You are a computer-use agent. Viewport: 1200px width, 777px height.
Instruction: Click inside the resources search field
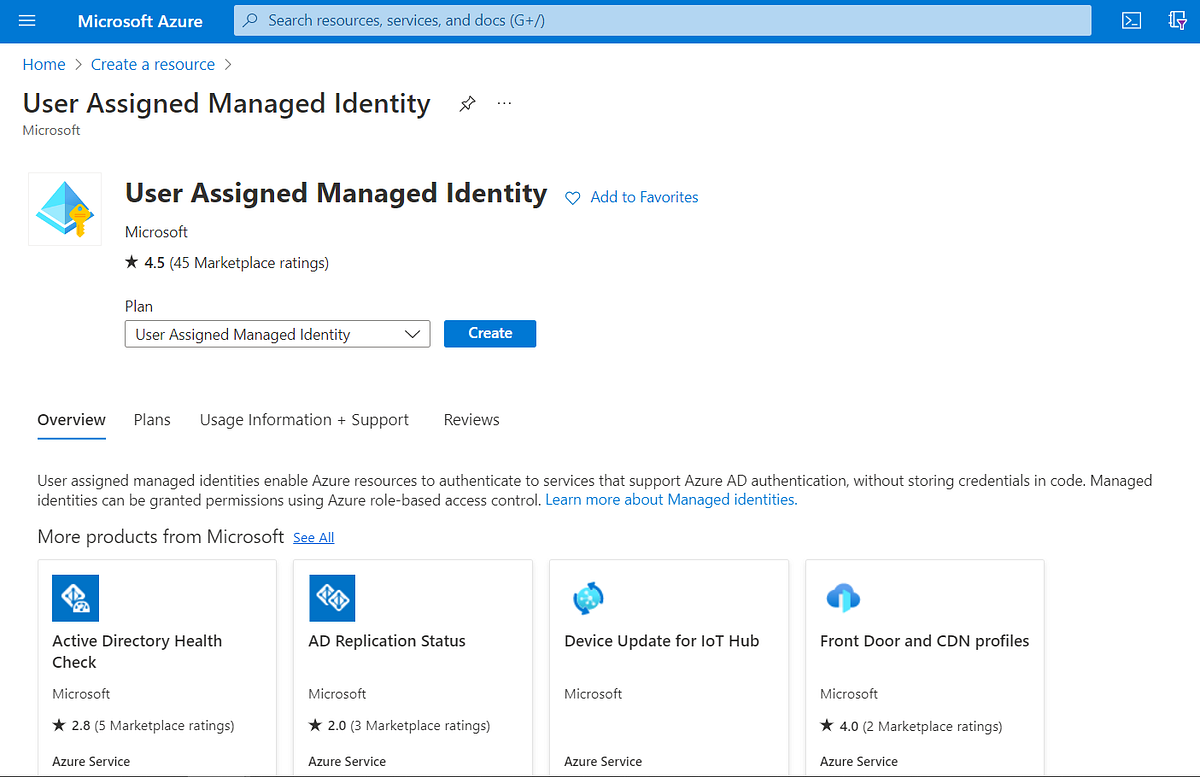[600, 20]
